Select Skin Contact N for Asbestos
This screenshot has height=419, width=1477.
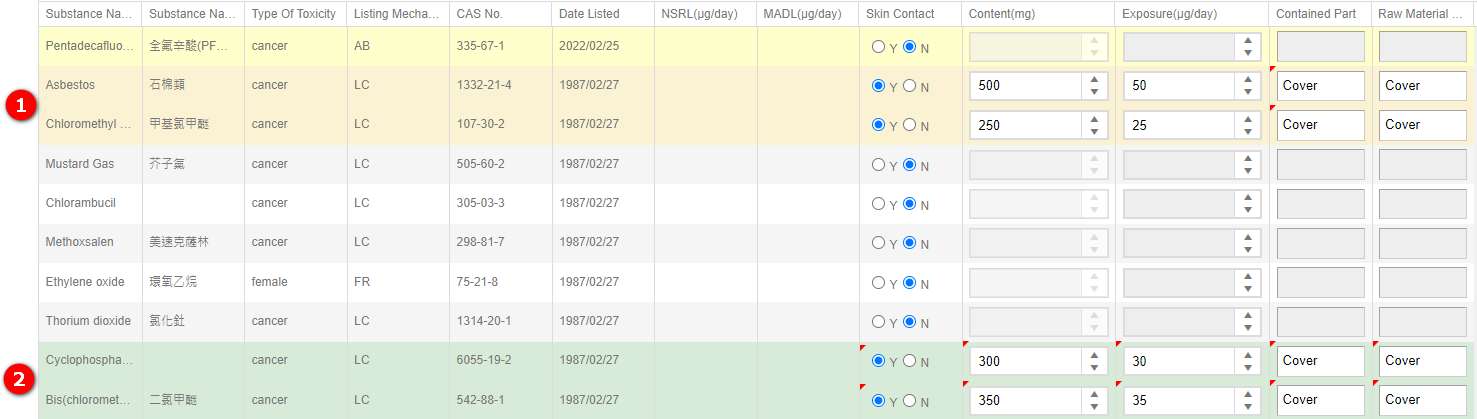click(x=909, y=86)
